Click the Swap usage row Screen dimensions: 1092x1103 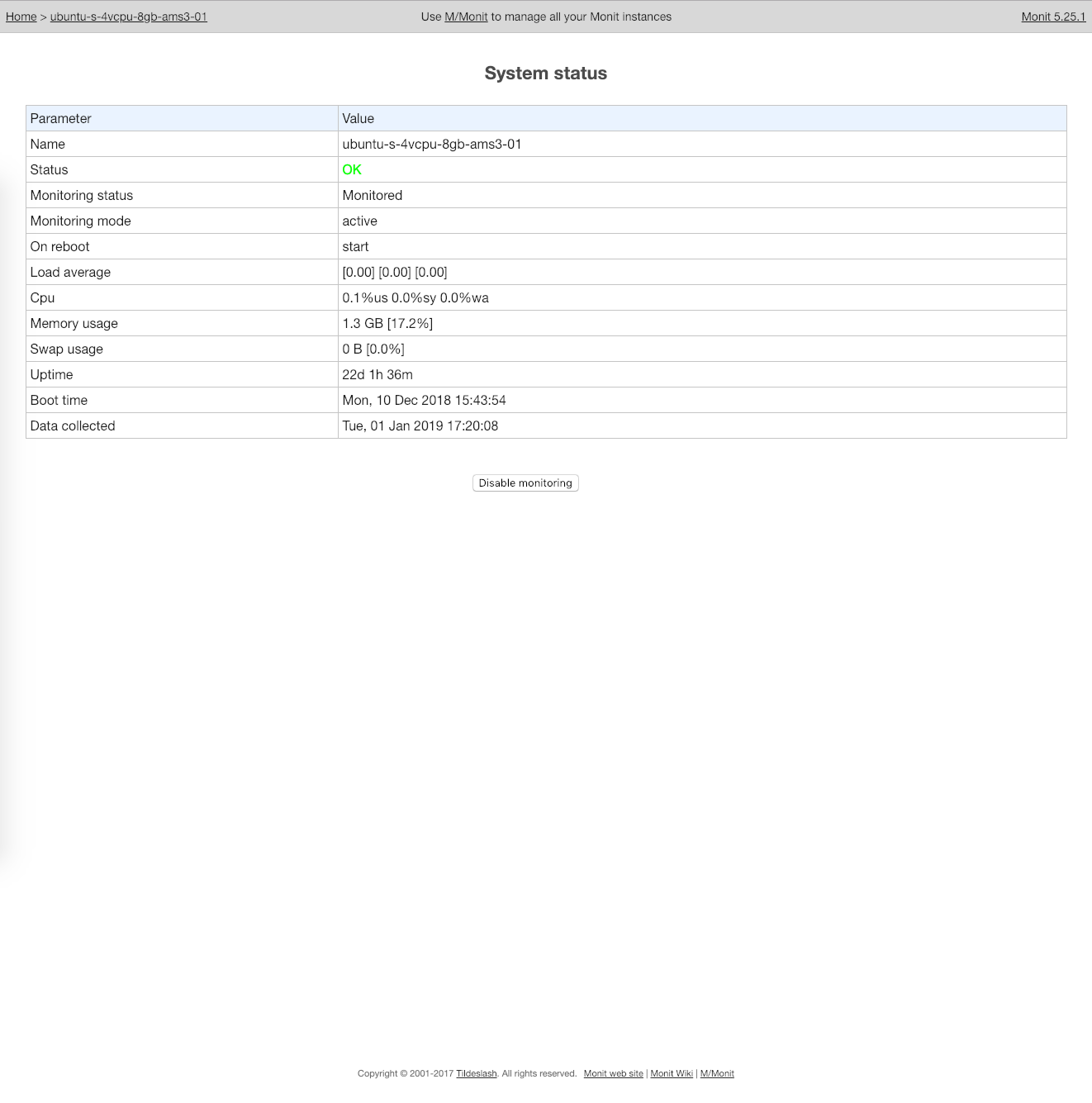(x=373, y=349)
